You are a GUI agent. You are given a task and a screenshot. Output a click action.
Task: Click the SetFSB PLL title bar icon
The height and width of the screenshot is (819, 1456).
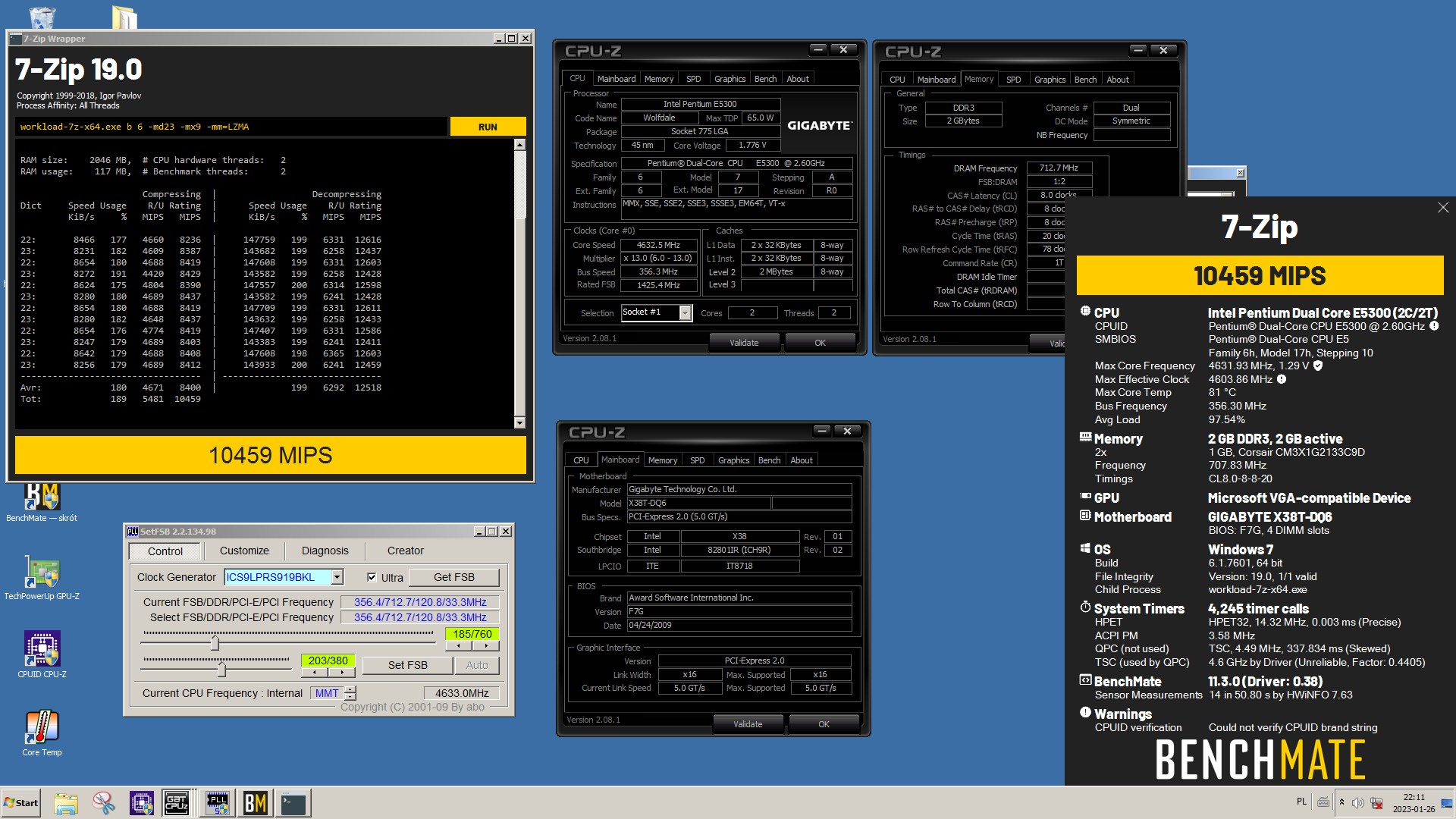tap(133, 532)
